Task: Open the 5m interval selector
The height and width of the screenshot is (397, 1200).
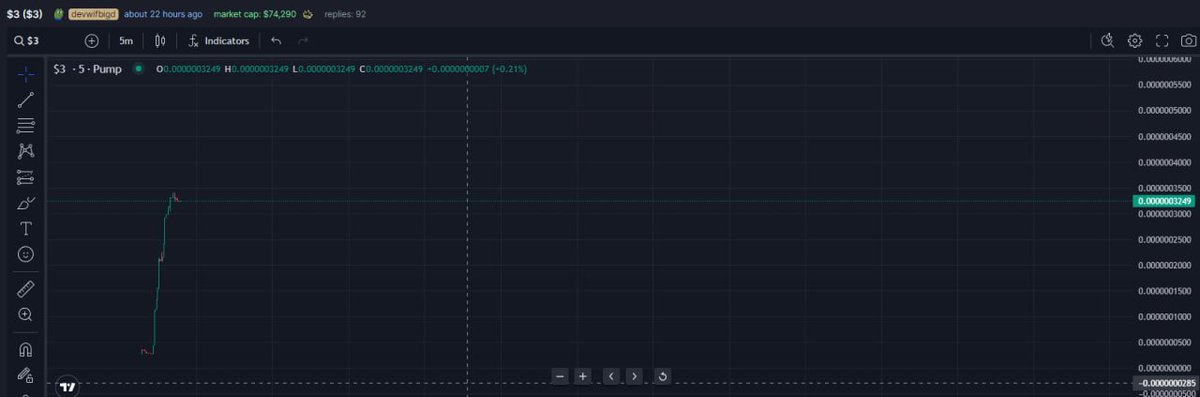Action: pyautogui.click(x=126, y=41)
